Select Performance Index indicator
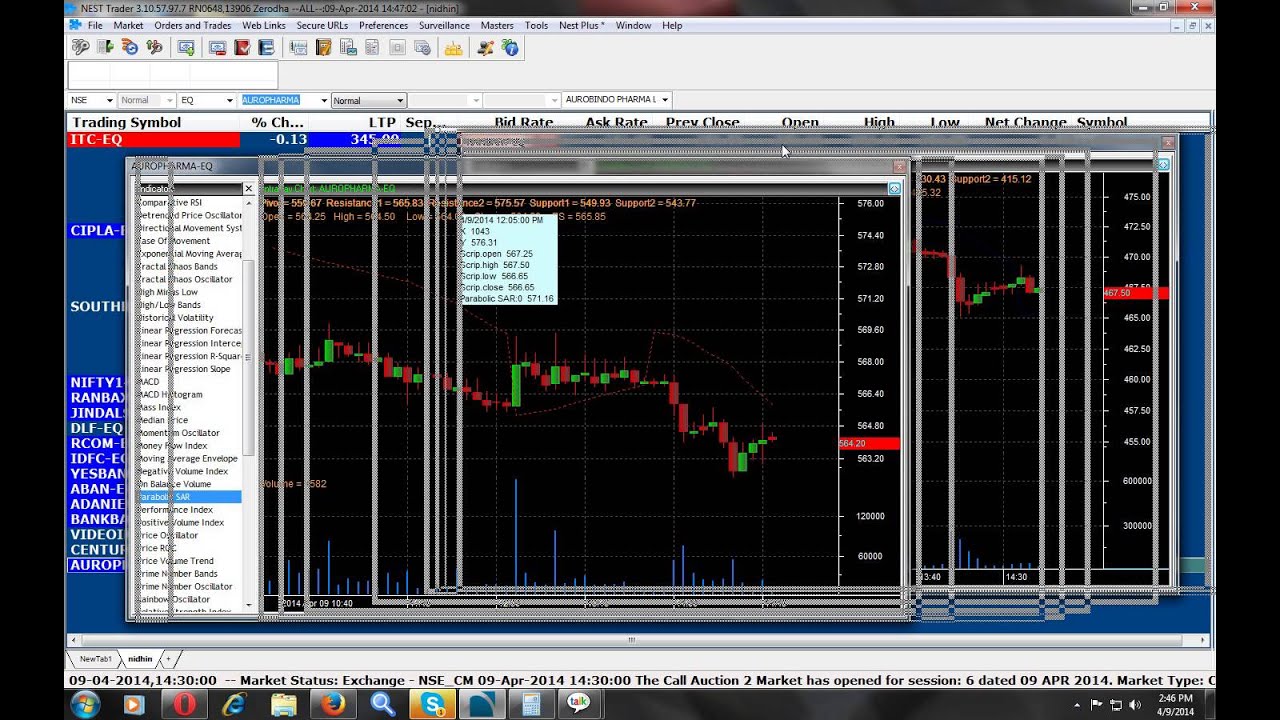The width and height of the screenshot is (1280, 720). tap(188, 510)
